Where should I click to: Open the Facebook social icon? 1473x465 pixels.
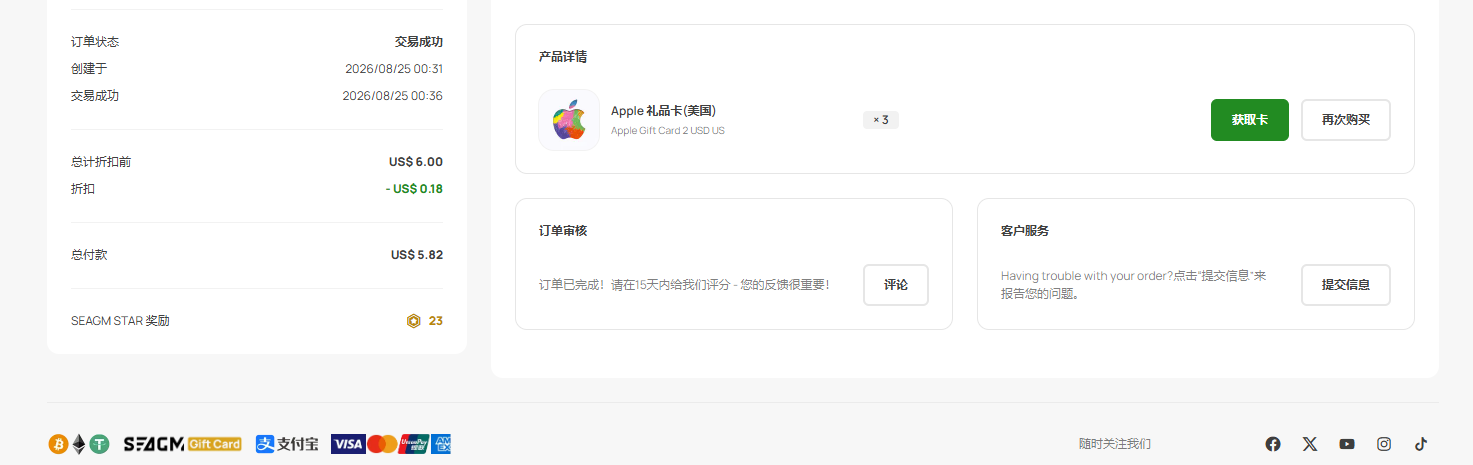1273,444
